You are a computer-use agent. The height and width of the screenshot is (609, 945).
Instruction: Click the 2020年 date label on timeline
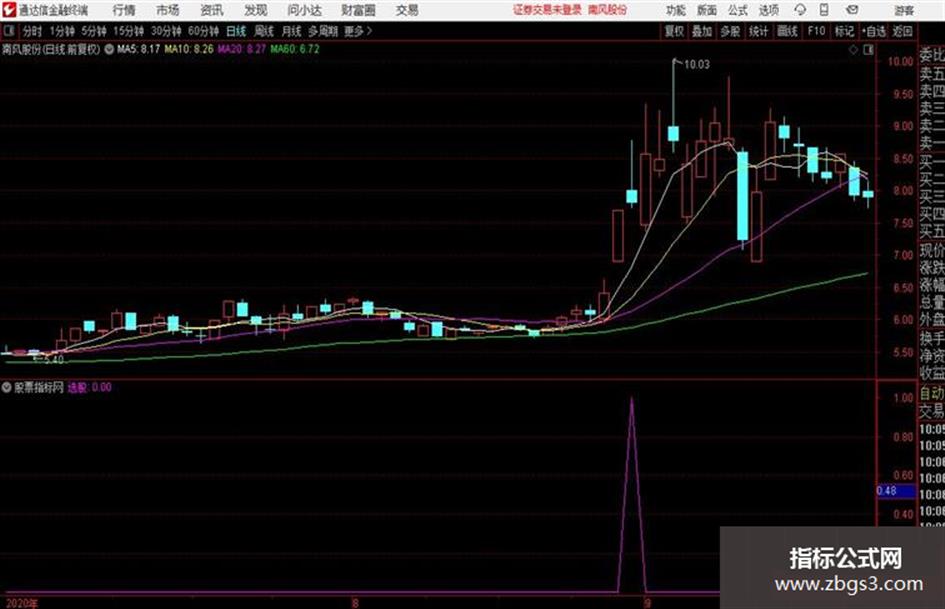pyautogui.click(x=22, y=604)
